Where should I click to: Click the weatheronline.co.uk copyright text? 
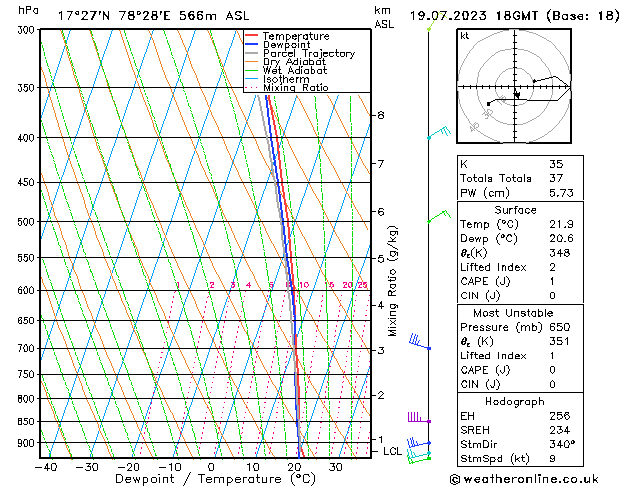pos(524,479)
